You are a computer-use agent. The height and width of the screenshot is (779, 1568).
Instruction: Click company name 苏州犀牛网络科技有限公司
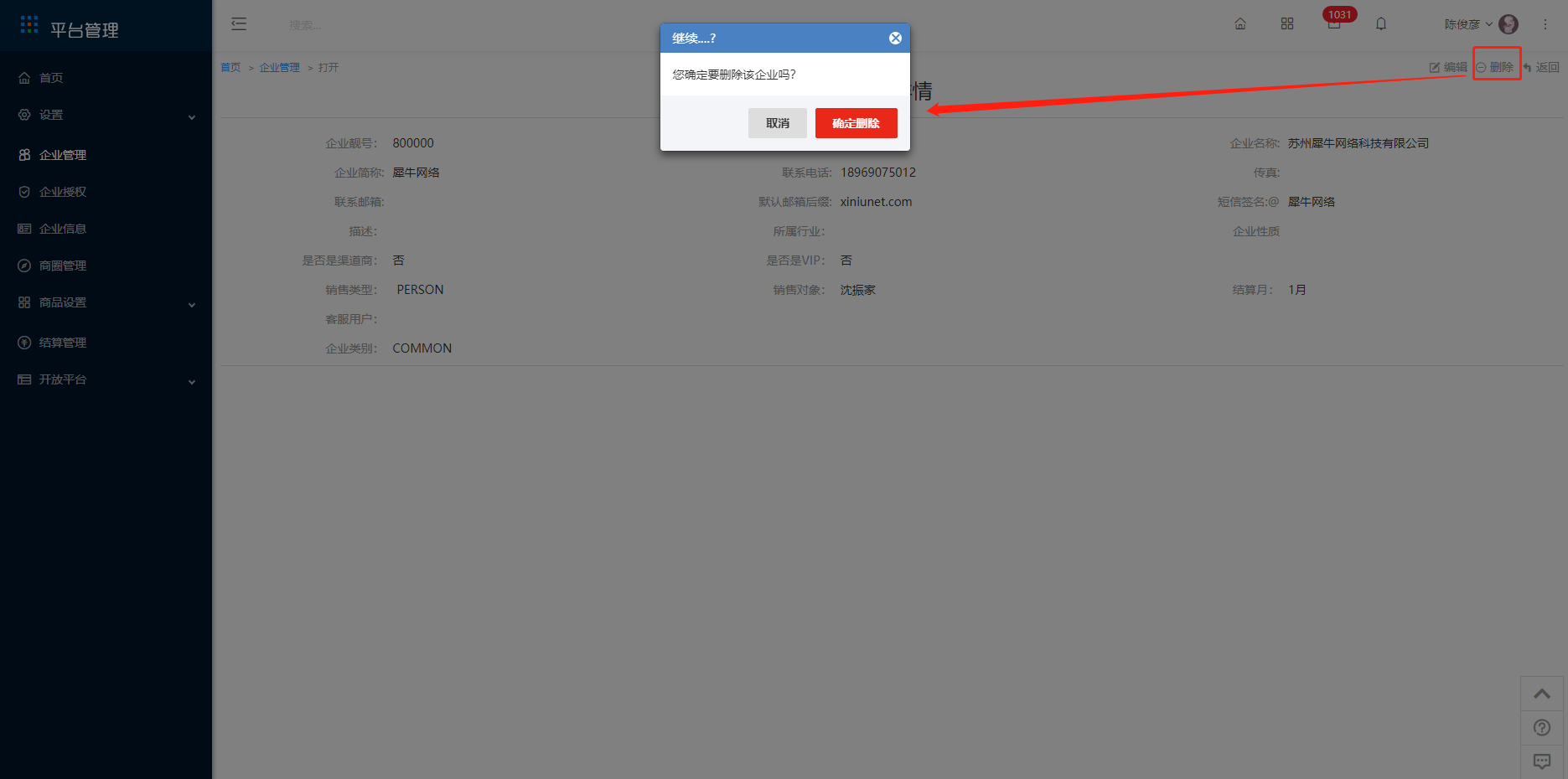coord(1358,143)
